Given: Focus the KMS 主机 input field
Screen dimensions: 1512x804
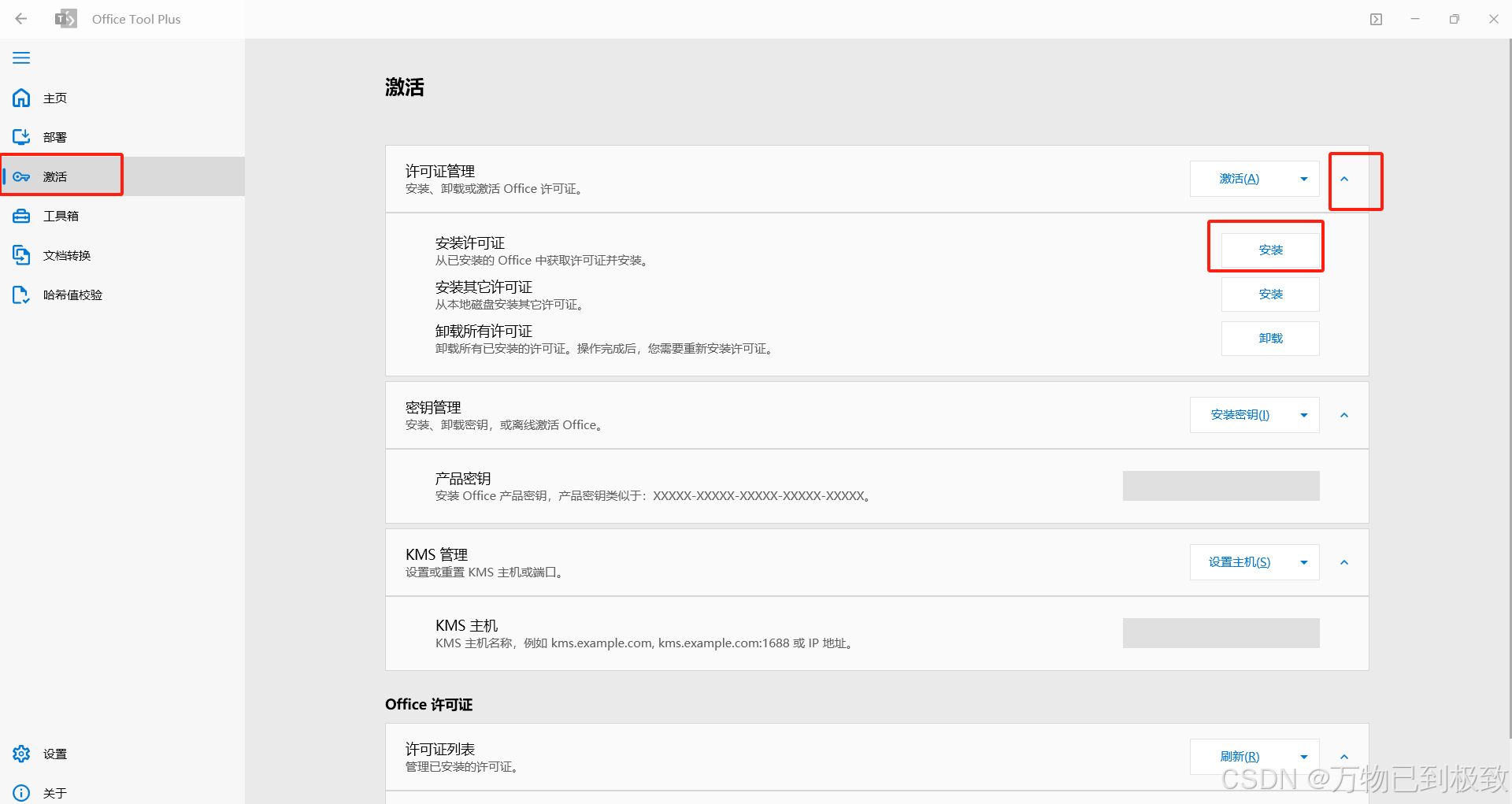Looking at the screenshot, I should click(x=1221, y=633).
